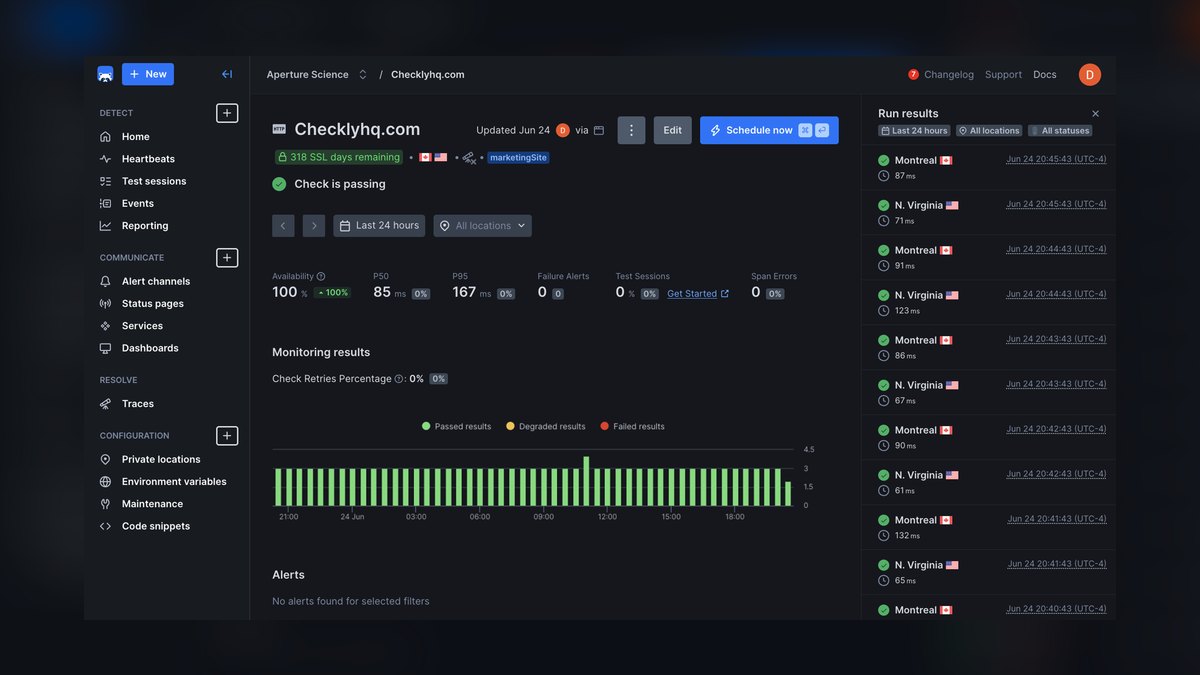Click the Dashboards monitor icon
Viewport: 1200px width, 675px height.
click(105, 348)
